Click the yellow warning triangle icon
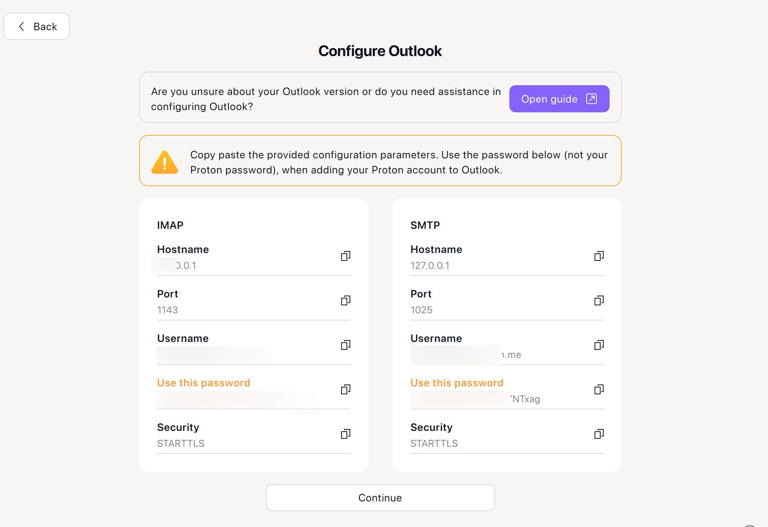The image size is (768, 527). click(x=165, y=162)
